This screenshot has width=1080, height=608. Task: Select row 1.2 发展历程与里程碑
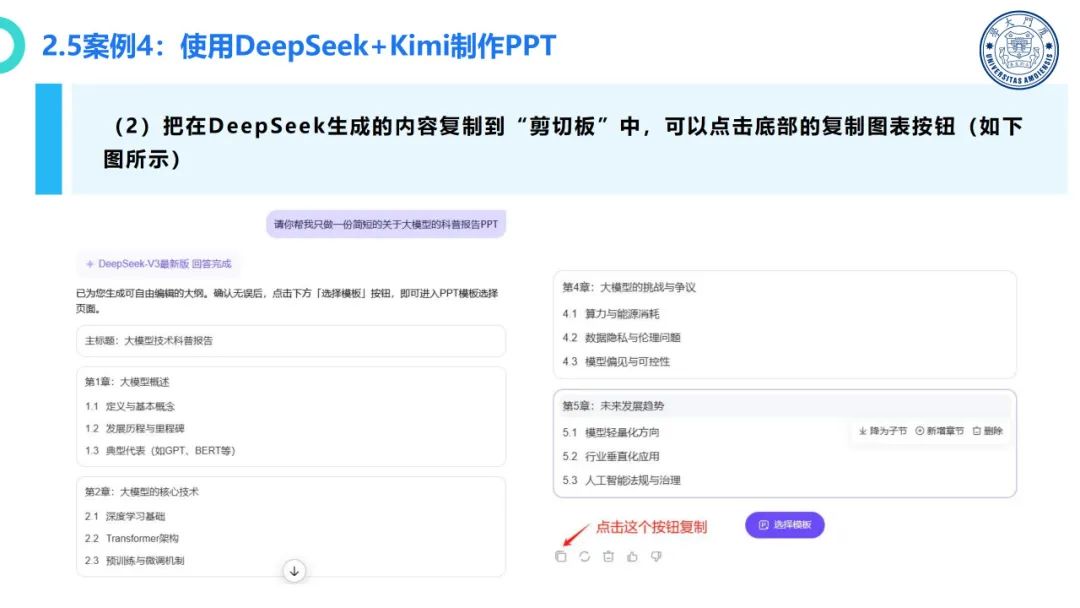coord(134,428)
